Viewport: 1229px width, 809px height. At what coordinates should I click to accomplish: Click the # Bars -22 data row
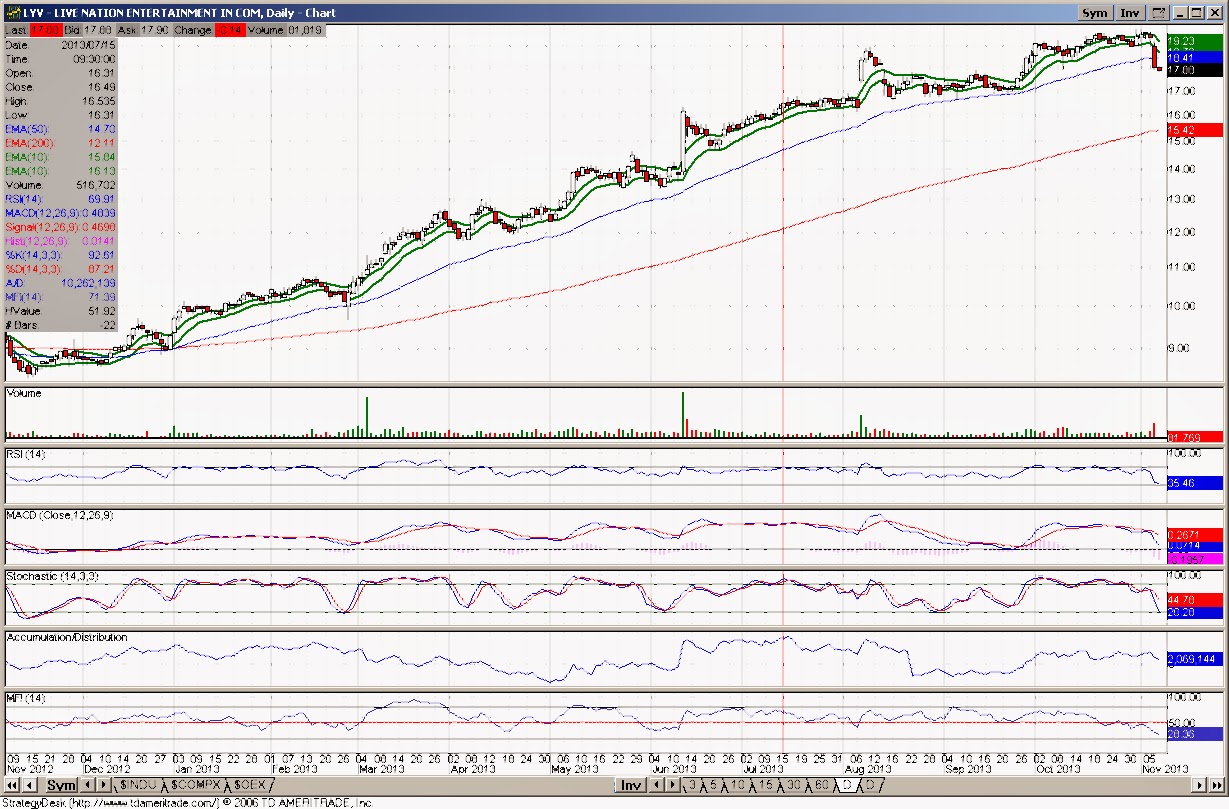60,325
